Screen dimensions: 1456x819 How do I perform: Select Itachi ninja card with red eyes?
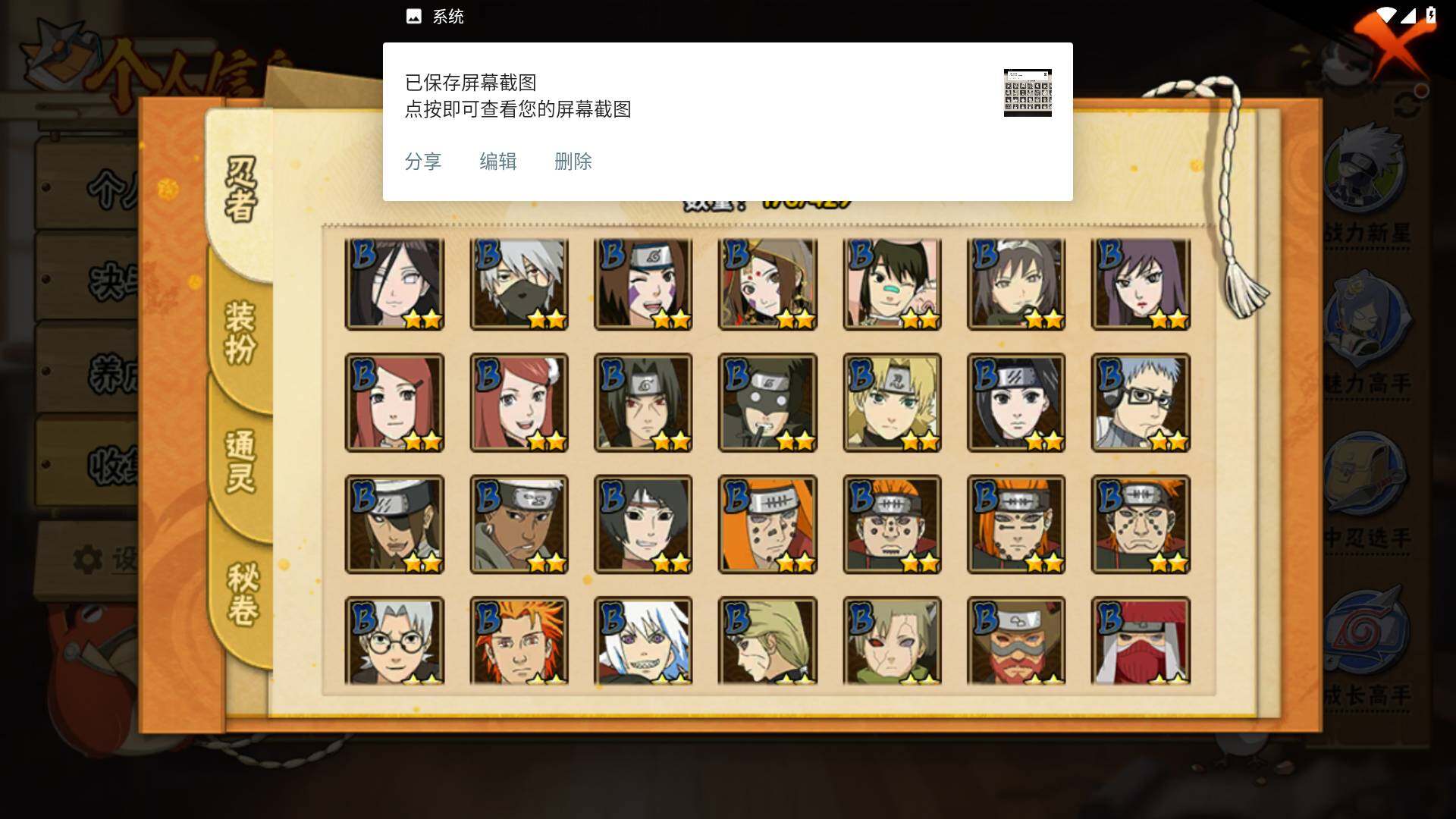click(643, 403)
